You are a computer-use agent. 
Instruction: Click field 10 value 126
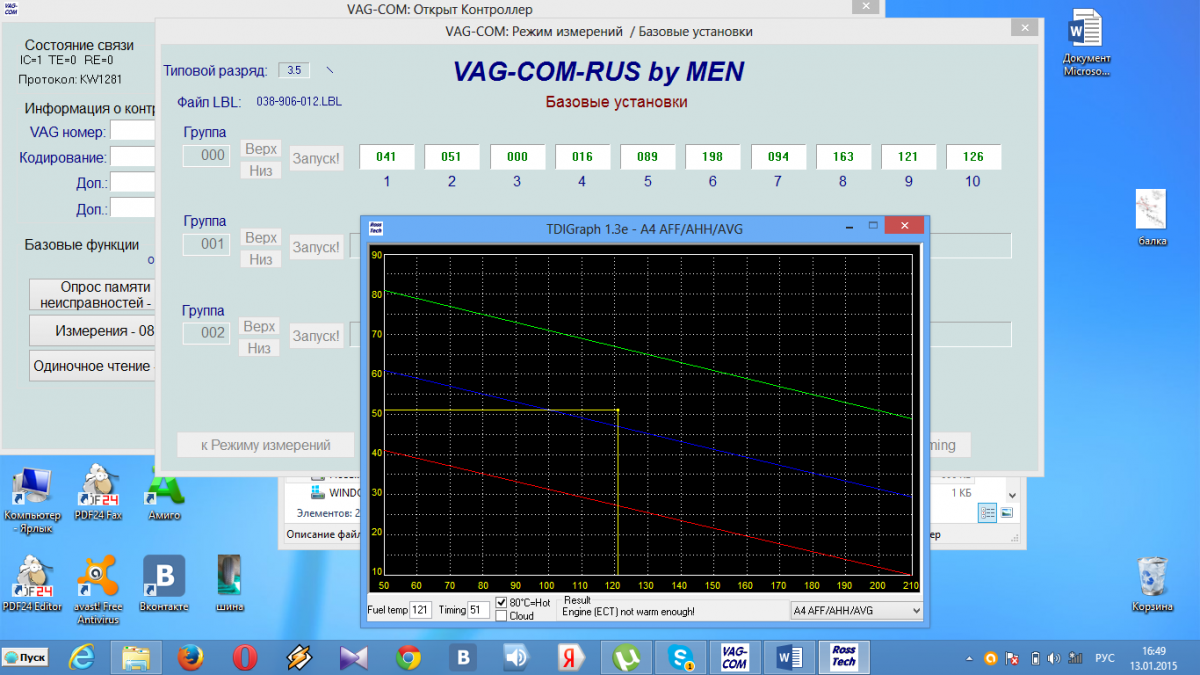[974, 157]
